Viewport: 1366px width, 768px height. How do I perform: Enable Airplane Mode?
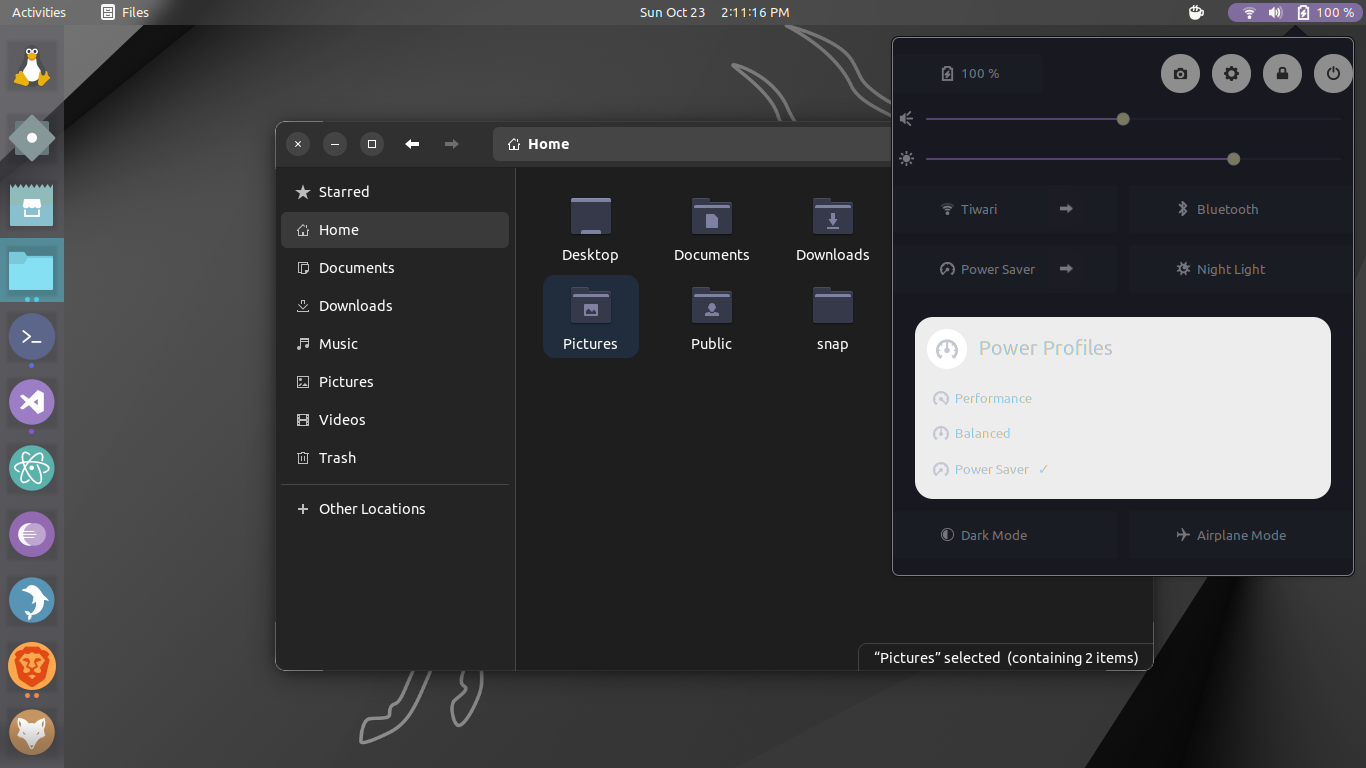1231,535
